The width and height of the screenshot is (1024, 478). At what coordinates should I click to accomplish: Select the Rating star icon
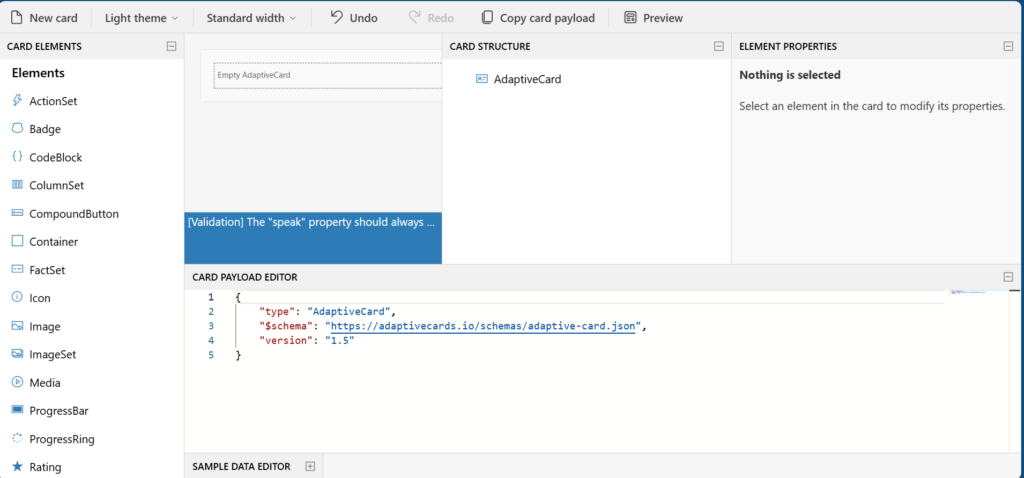(x=17, y=466)
